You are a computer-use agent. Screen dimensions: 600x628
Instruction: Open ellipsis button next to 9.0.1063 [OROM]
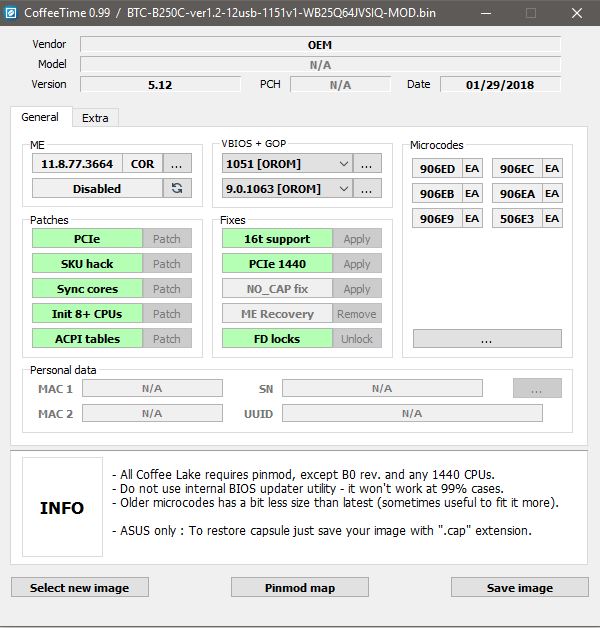[367, 189]
